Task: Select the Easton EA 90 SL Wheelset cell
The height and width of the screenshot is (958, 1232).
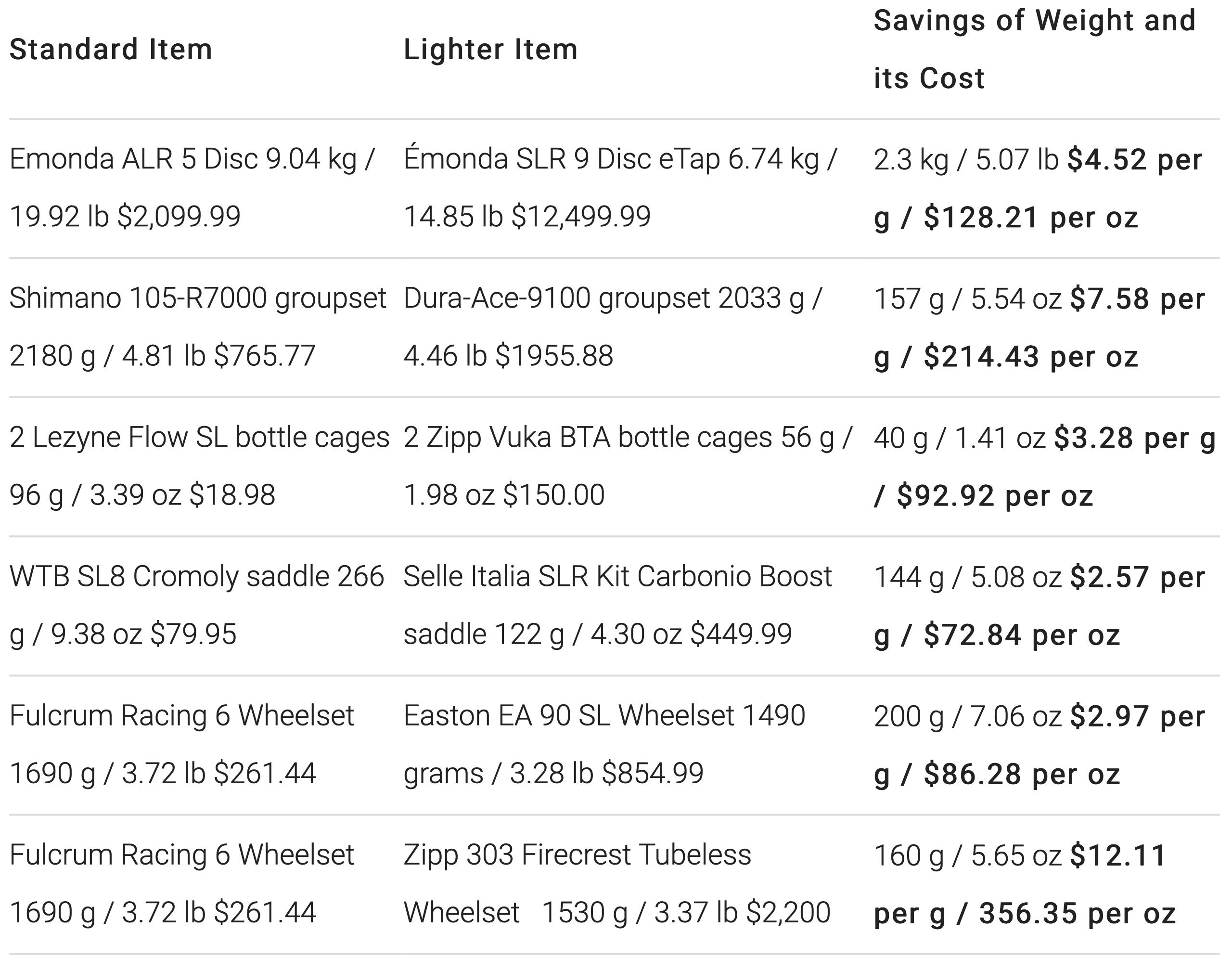Action: tap(604, 744)
